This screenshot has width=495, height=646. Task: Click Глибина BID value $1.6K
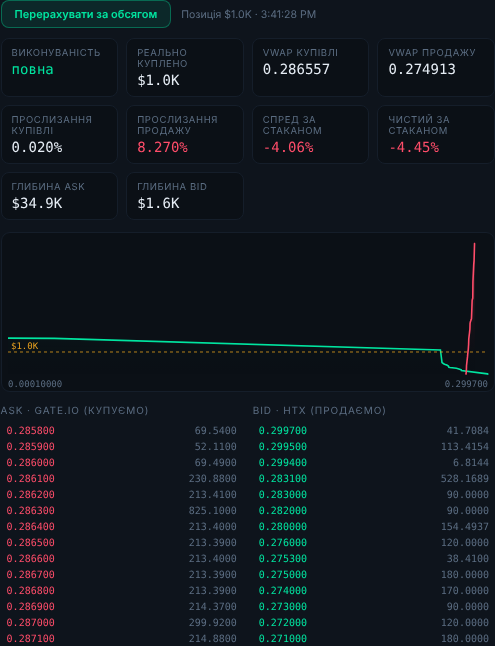tap(158, 203)
